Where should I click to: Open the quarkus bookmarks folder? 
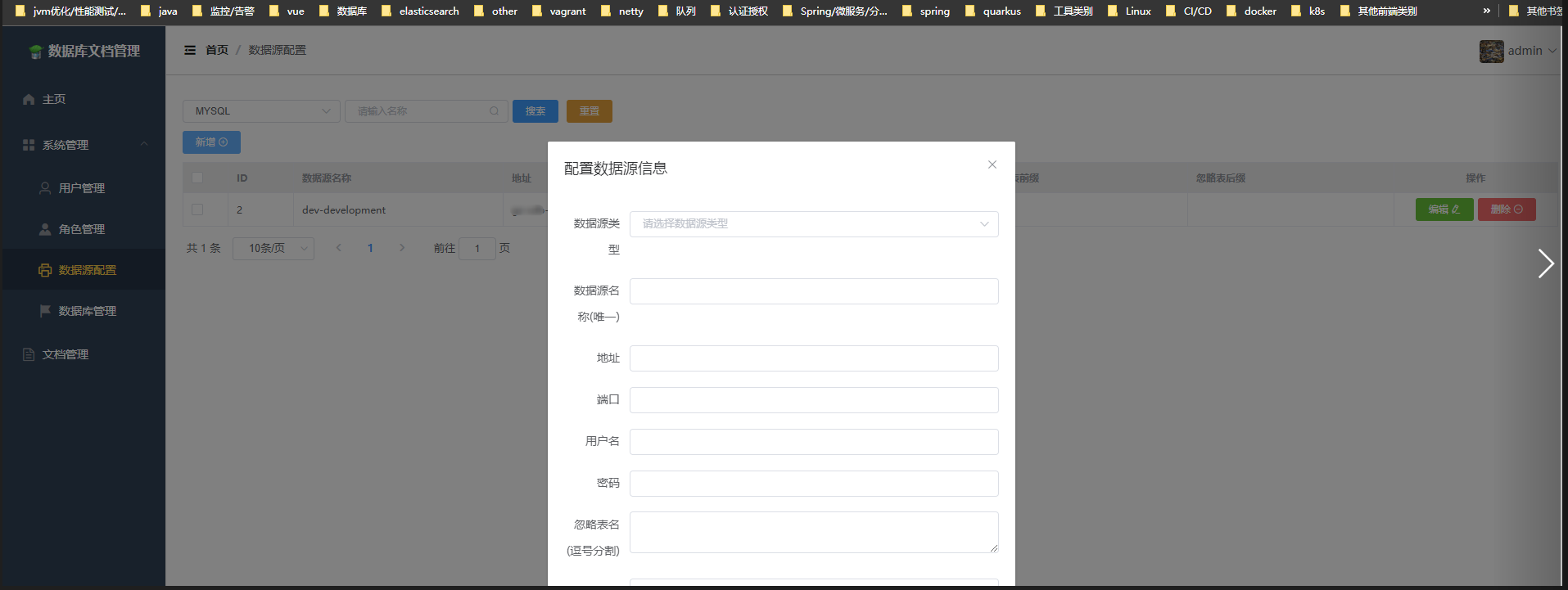click(x=993, y=11)
